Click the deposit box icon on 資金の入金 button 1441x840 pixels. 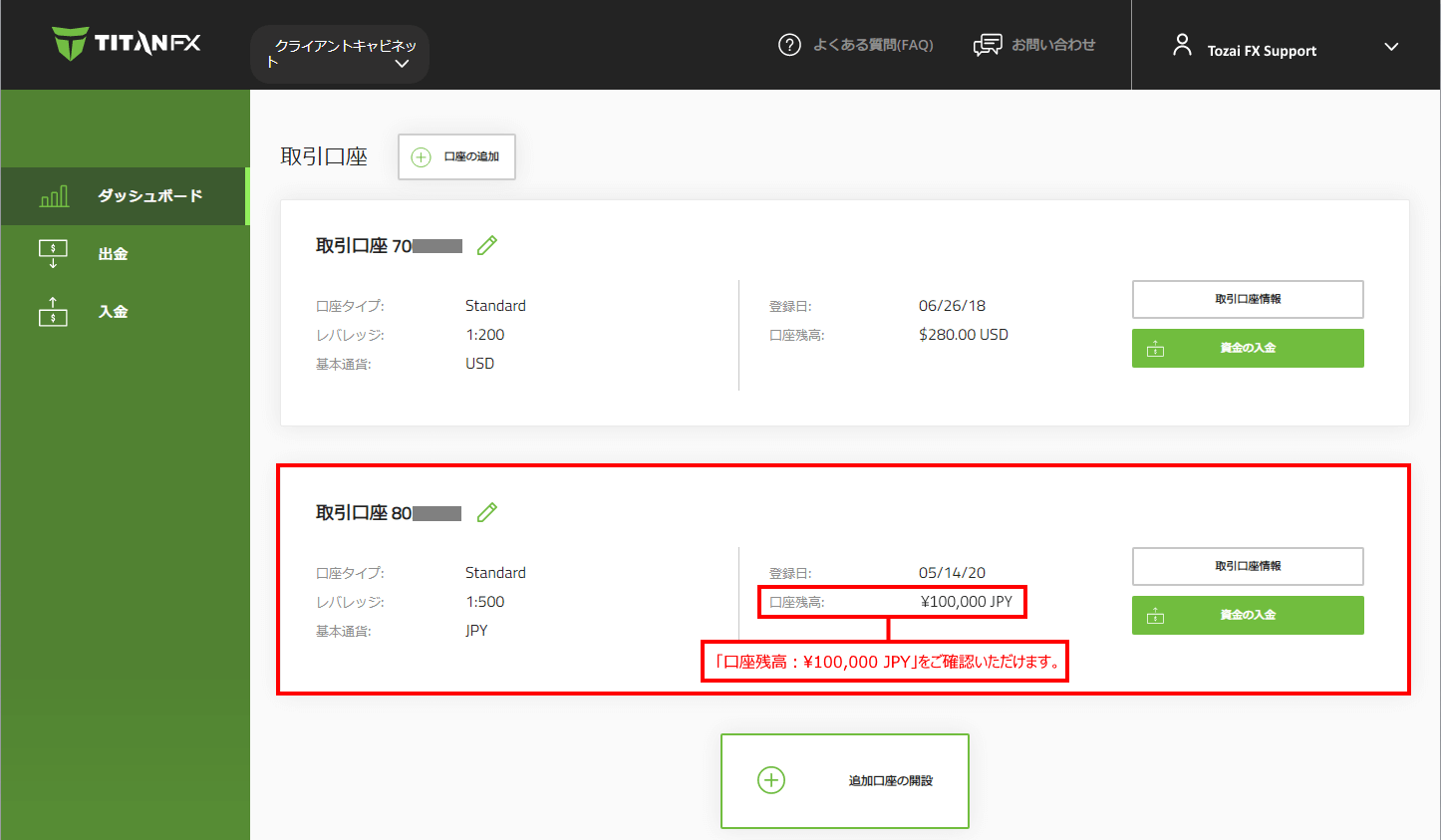point(1156,348)
